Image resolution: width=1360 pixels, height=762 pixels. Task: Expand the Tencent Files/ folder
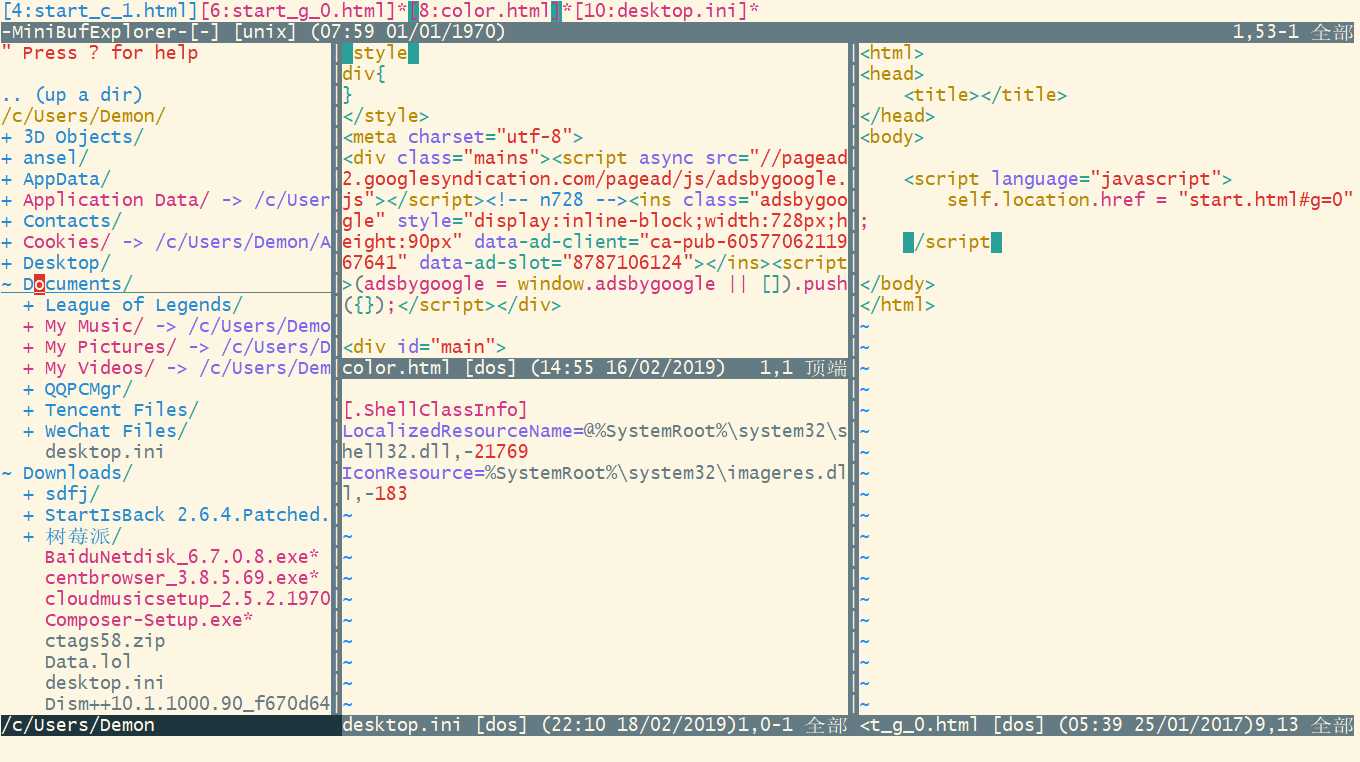[x=111, y=410]
